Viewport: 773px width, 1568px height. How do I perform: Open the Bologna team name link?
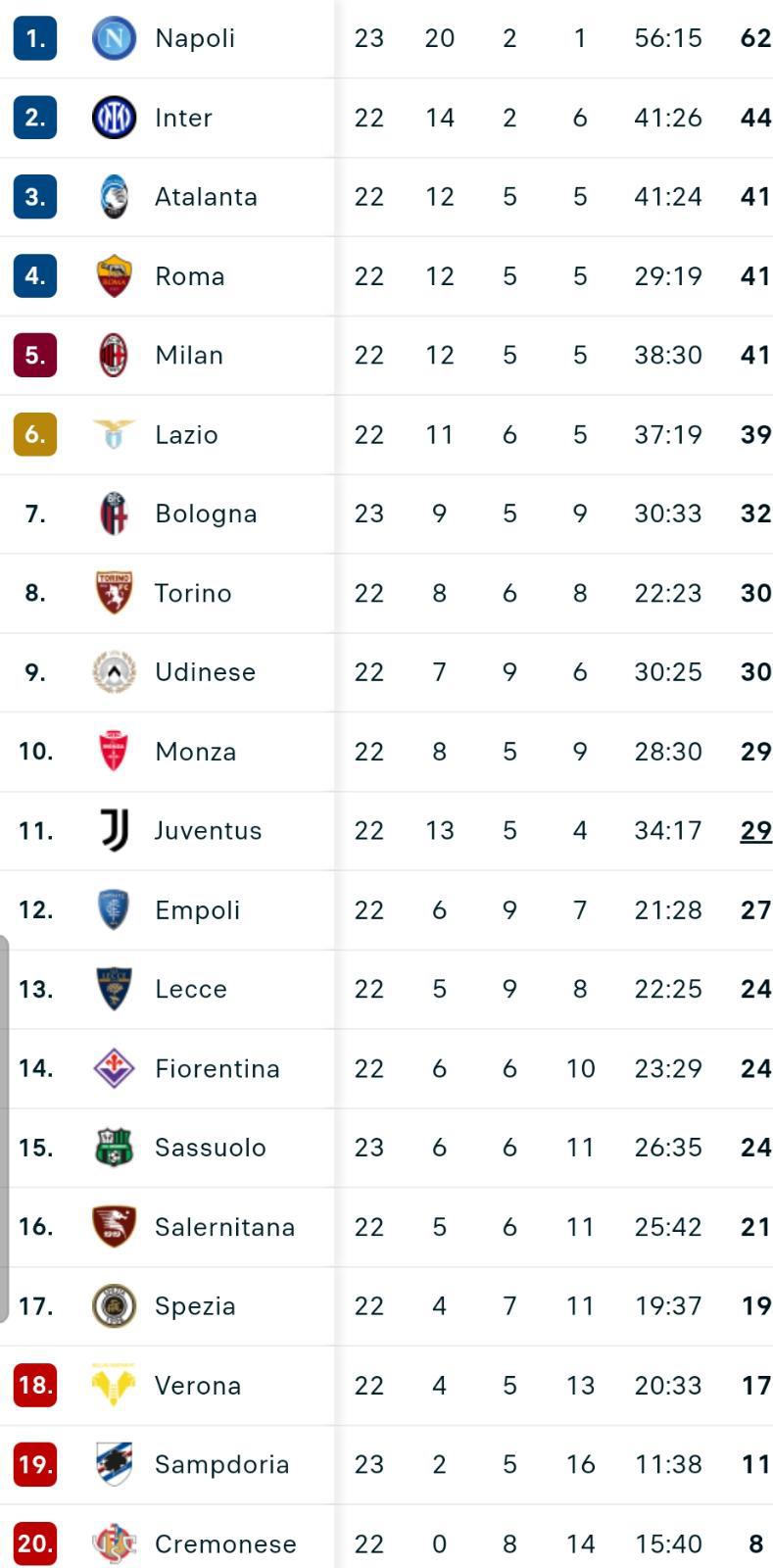pos(206,514)
